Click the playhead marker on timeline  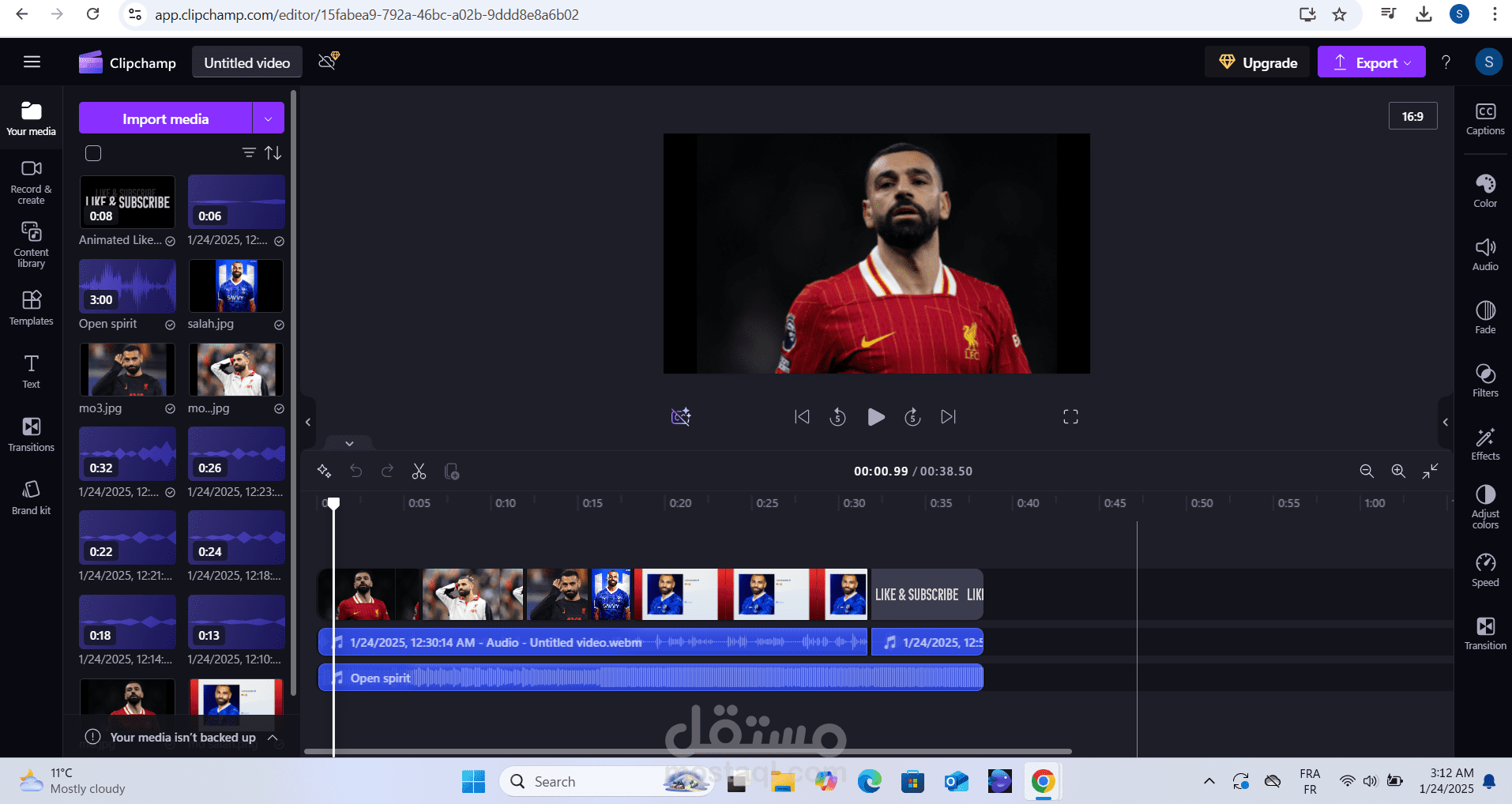pyautogui.click(x=334, y=503)
